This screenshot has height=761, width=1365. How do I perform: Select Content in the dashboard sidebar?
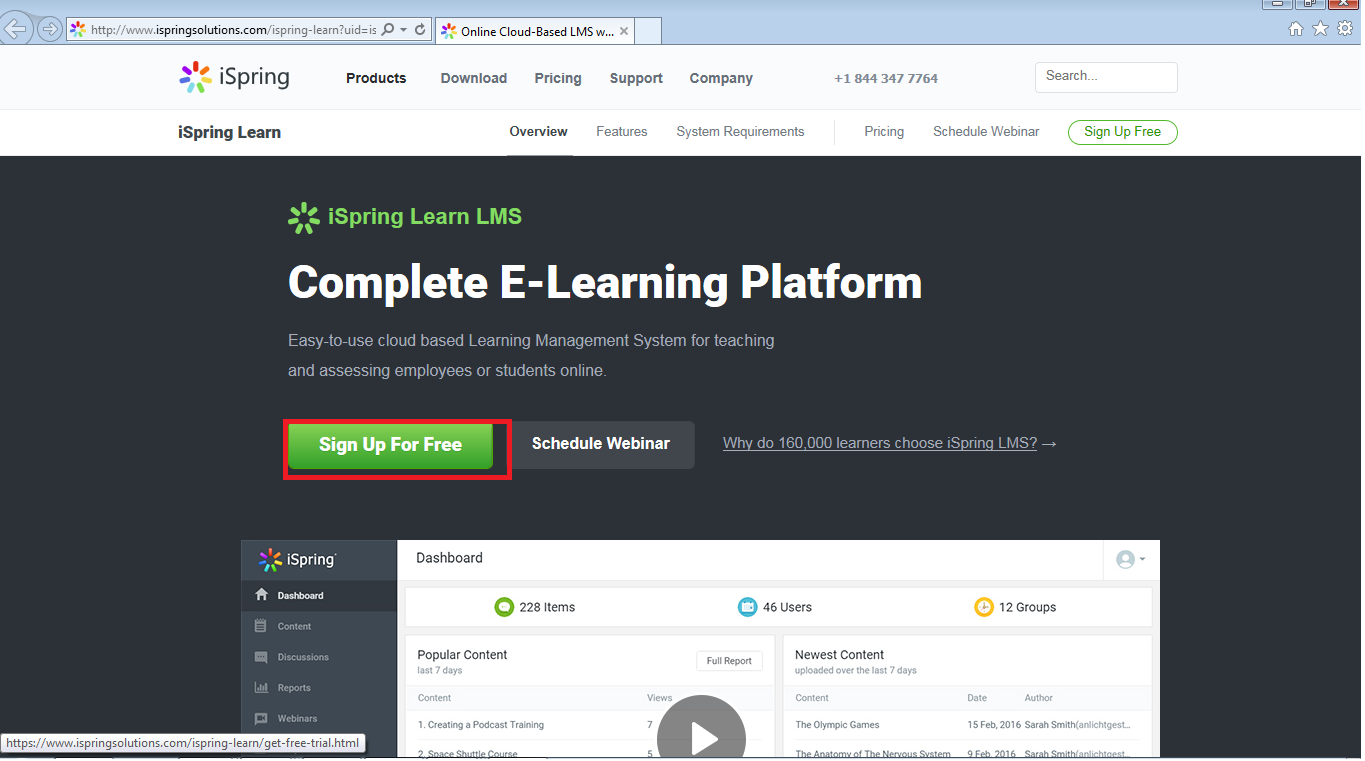tap(319, 626)
